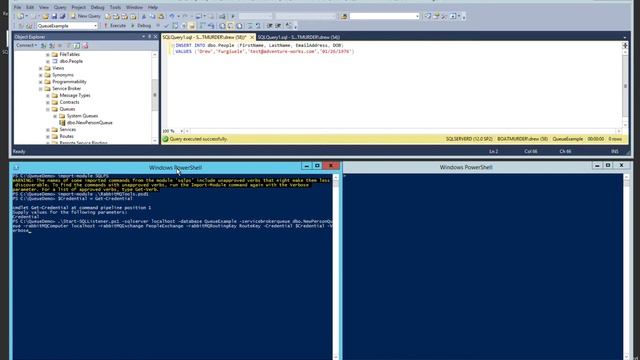Expand the Message Types folder
640x360 pixels.
(48, 96)
